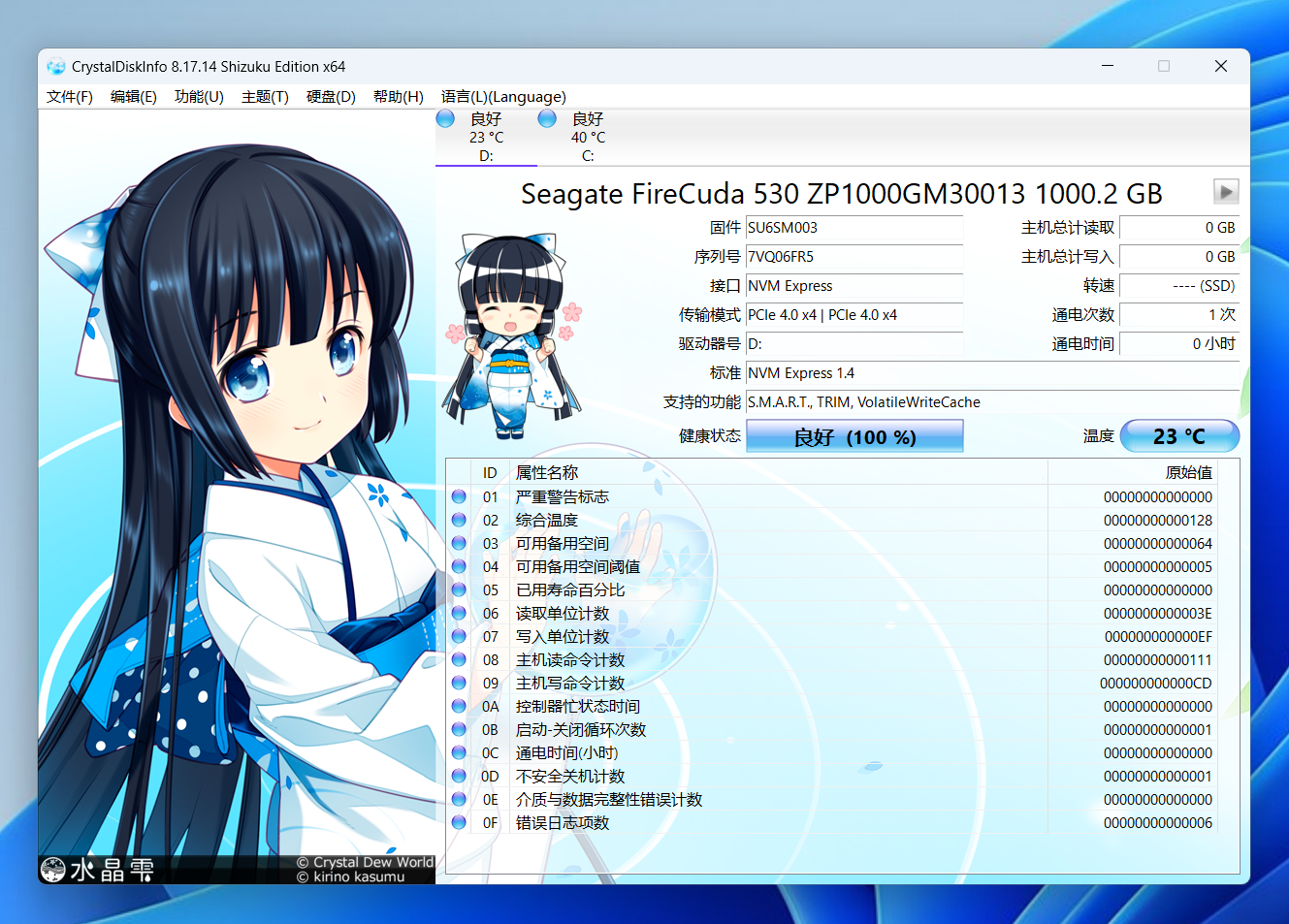Click the status dot for attribute 07
Screen dimensions: 1289x924
point(459,636)
